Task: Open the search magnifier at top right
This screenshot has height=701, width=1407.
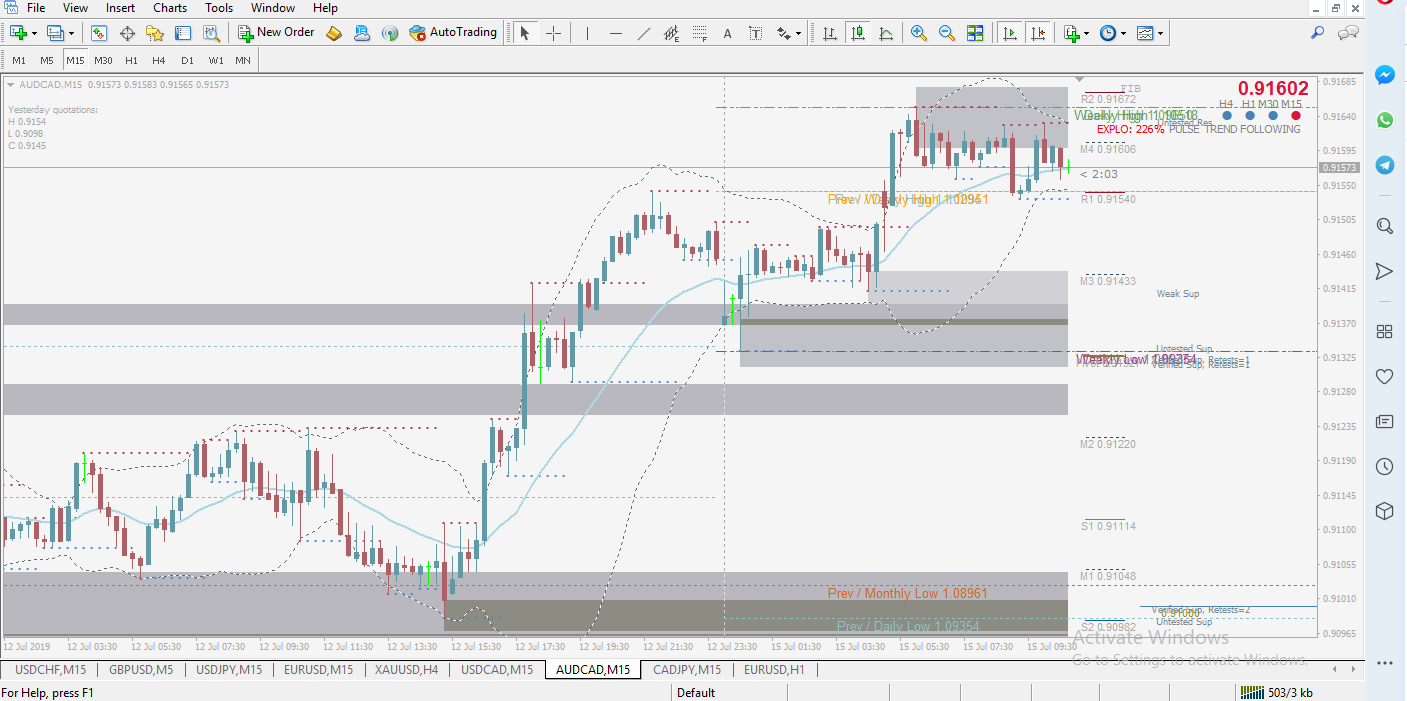Action: click(1318, 33)
